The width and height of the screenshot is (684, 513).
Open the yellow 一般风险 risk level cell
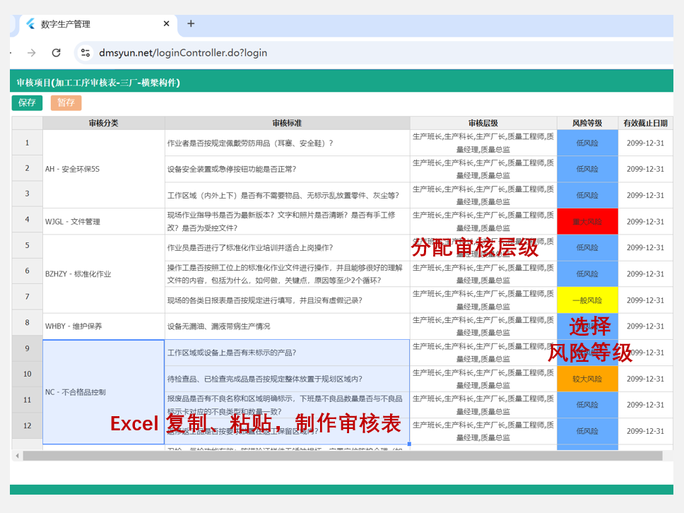tap(587, 299)
